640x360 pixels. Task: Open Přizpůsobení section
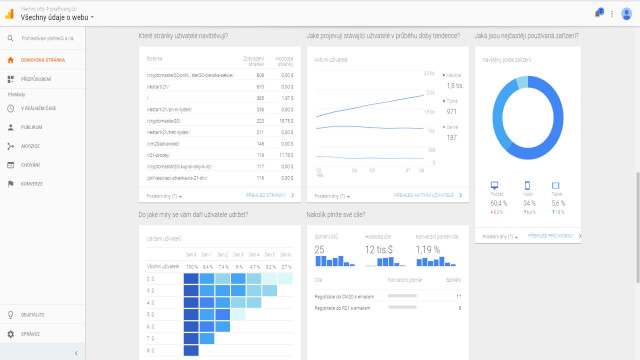(42, 79)
